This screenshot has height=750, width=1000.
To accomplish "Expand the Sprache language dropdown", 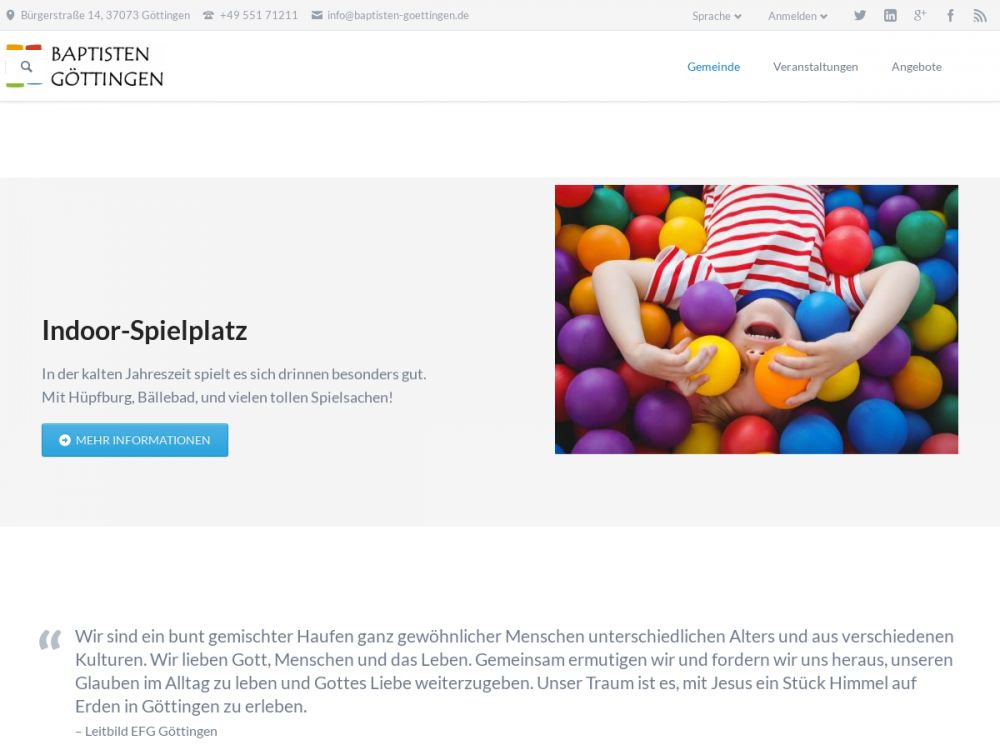I will [x=717, y=16].
